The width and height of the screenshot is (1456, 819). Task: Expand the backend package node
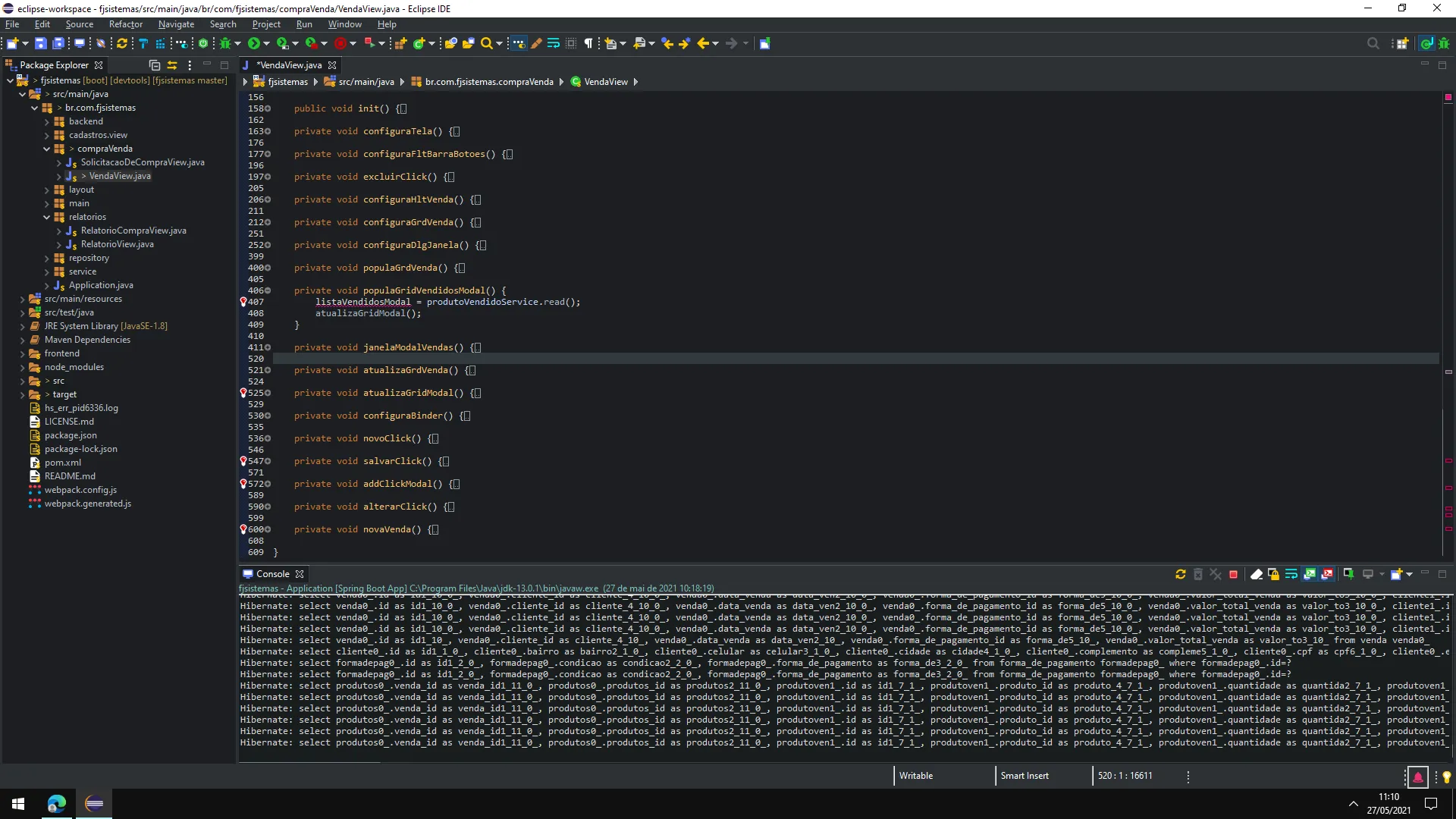[47, 122]
